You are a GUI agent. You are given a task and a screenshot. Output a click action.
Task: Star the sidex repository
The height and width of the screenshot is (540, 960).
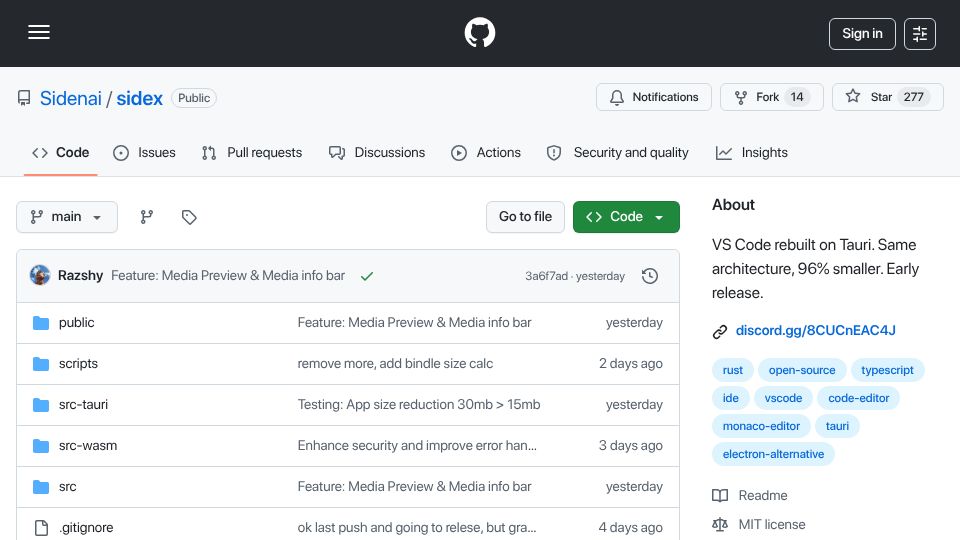click(x=887, y=97)
